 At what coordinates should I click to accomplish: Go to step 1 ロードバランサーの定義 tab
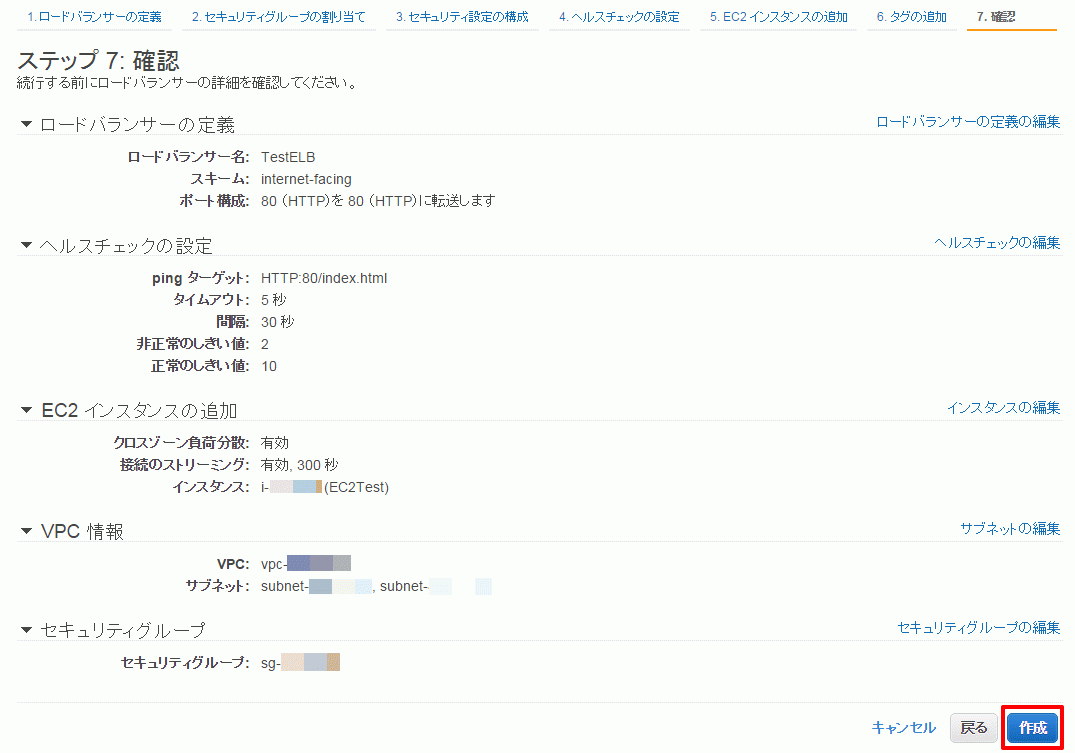click(95, 16)
